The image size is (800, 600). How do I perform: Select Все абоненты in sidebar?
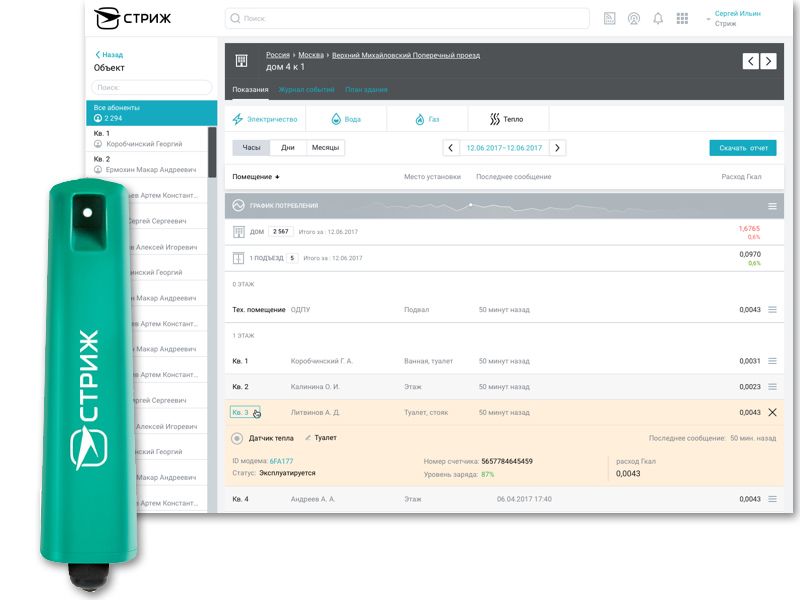pos(152,113)
